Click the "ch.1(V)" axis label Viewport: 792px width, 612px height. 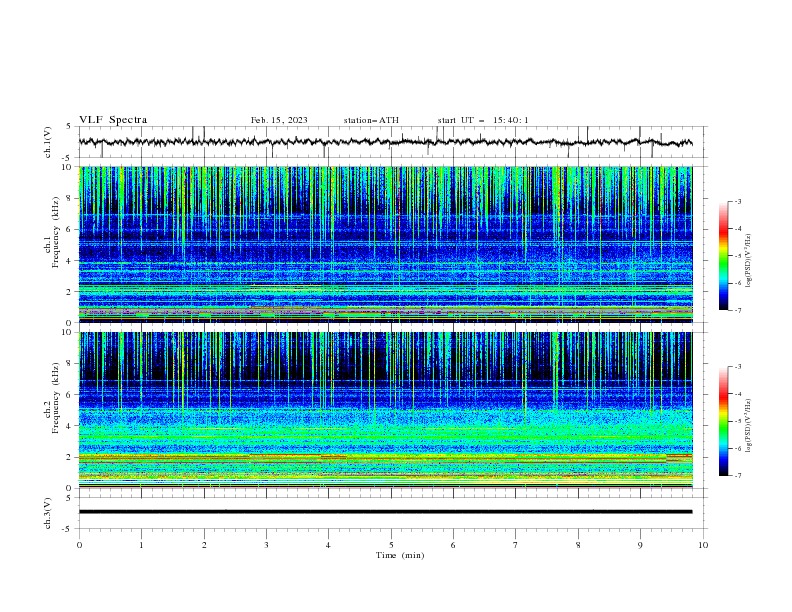pos(48,142)
